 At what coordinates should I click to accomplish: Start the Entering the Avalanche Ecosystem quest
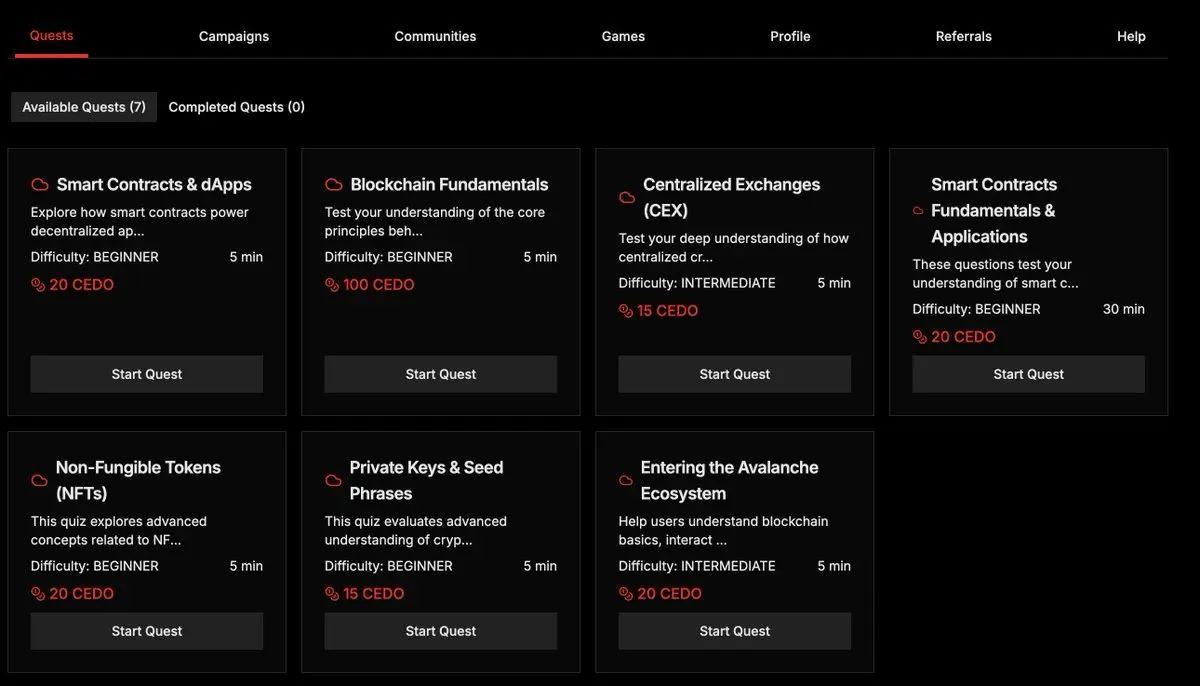click(x=735, y=631)
